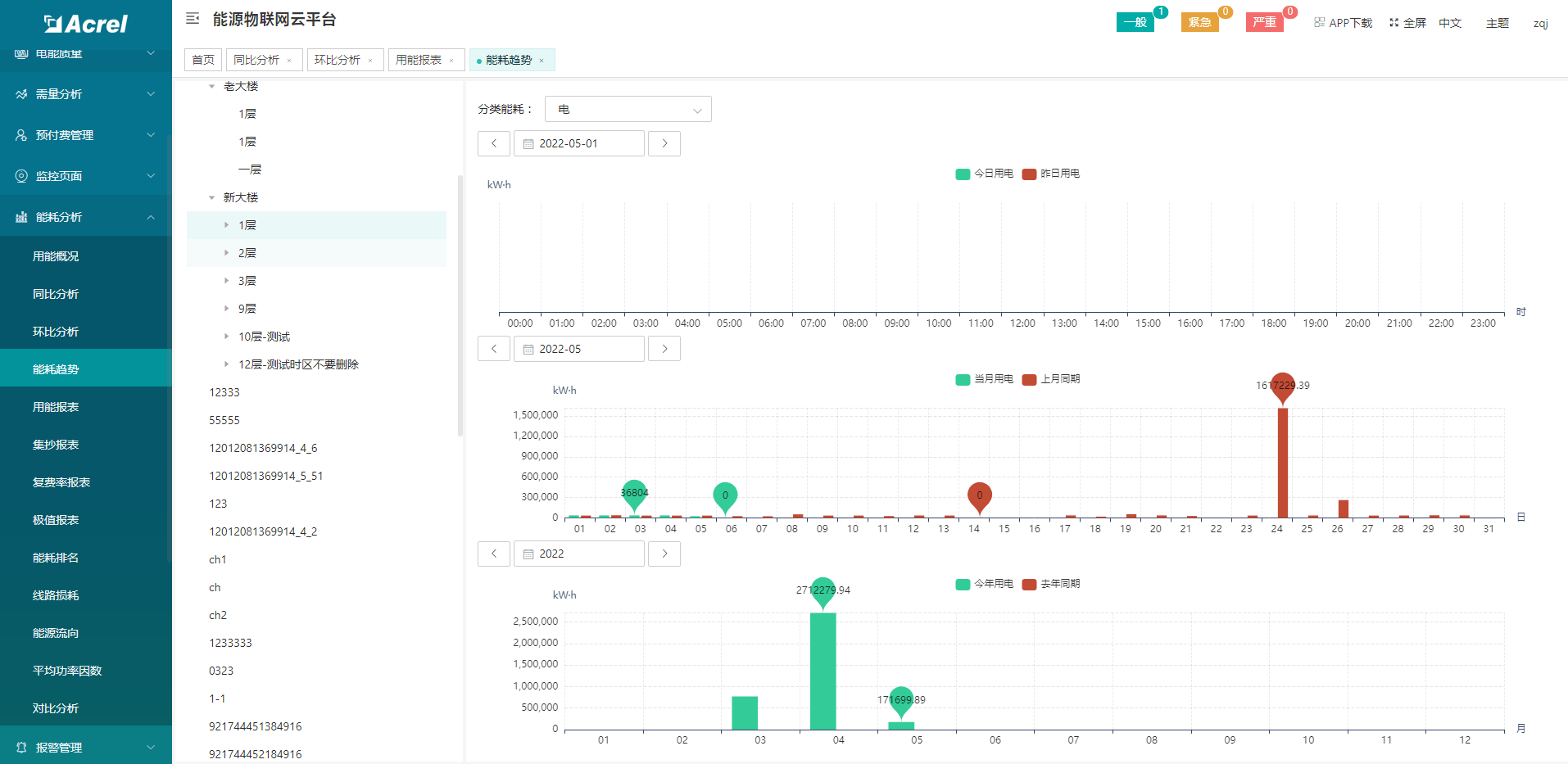The height and width of the screenshot is (764, 1568).
Task: Select tree item ch2
Action: click(x=218, y=615)
